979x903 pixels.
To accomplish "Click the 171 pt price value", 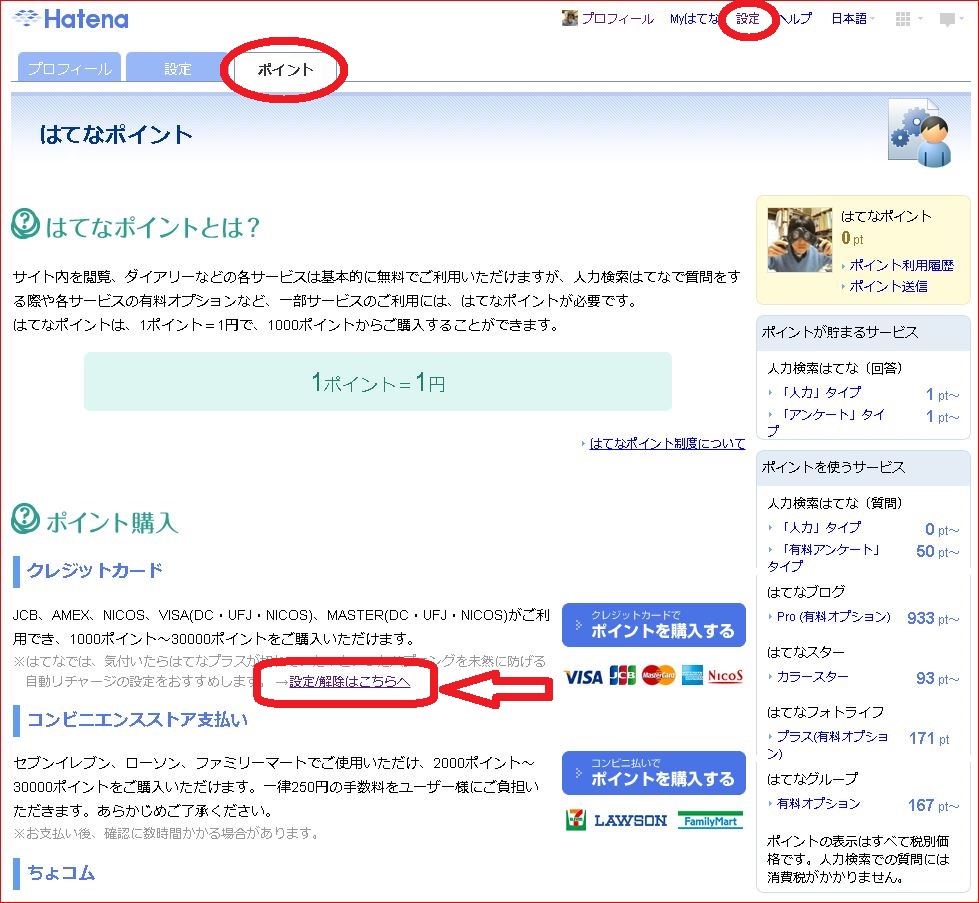I will (x=929, y=738).
